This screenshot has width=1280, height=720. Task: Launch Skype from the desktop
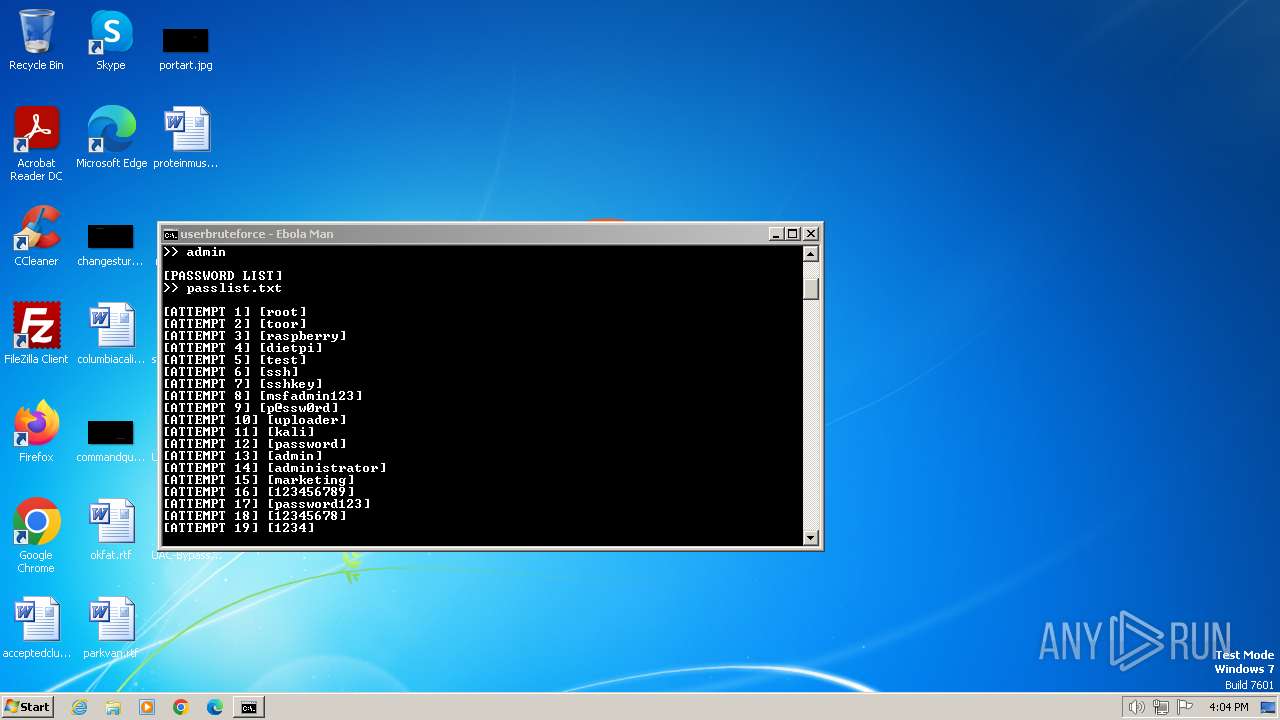(x=110, y=40)
